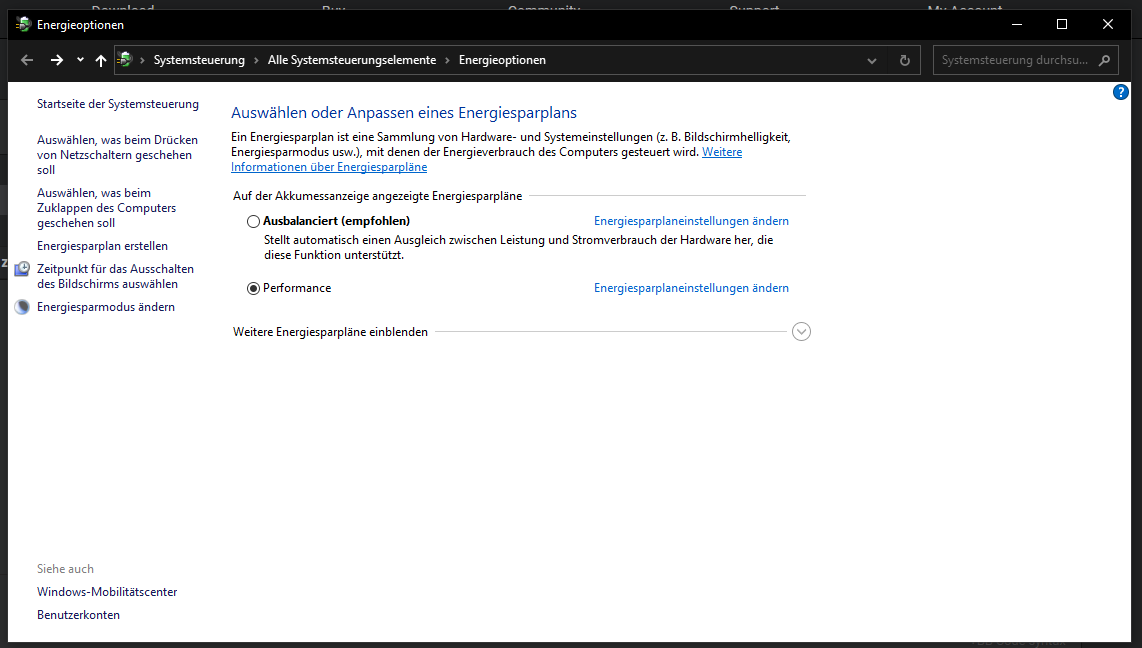1142x648 pixels.
Task: Go back using the back arrow
Action: point(27,60)
